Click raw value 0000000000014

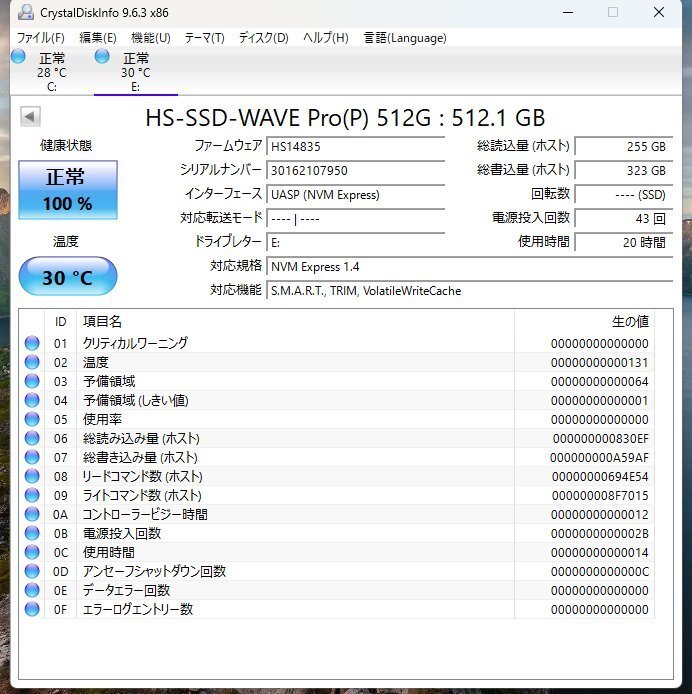pyautogui.click(x=600, y=553)
